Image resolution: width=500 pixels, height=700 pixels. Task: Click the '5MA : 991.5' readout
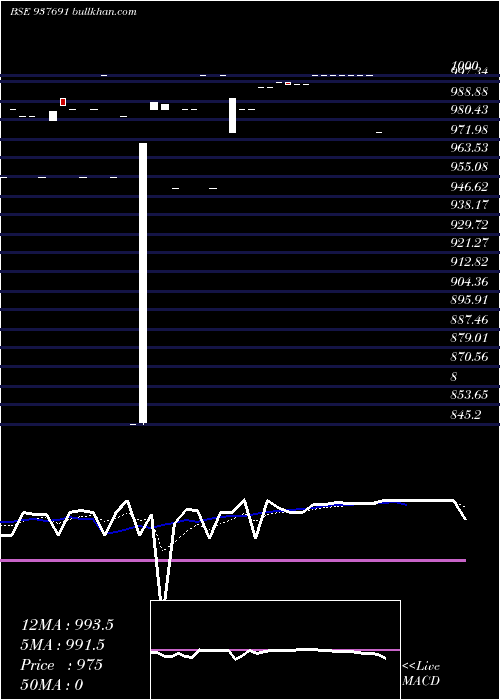[x=62, y=645]
